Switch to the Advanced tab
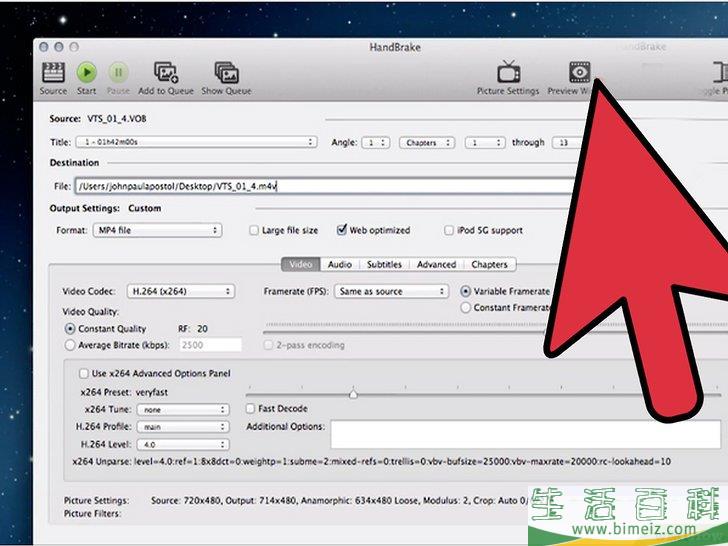 [x=436, y=264]
